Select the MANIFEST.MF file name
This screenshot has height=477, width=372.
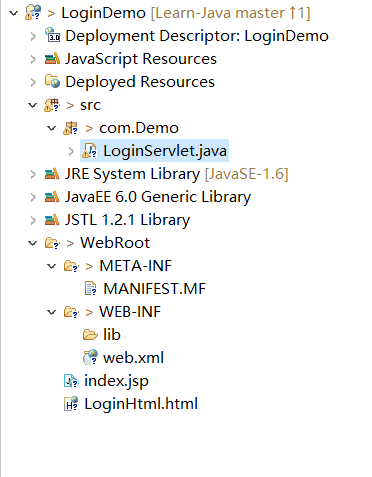[x=155, y=289]
